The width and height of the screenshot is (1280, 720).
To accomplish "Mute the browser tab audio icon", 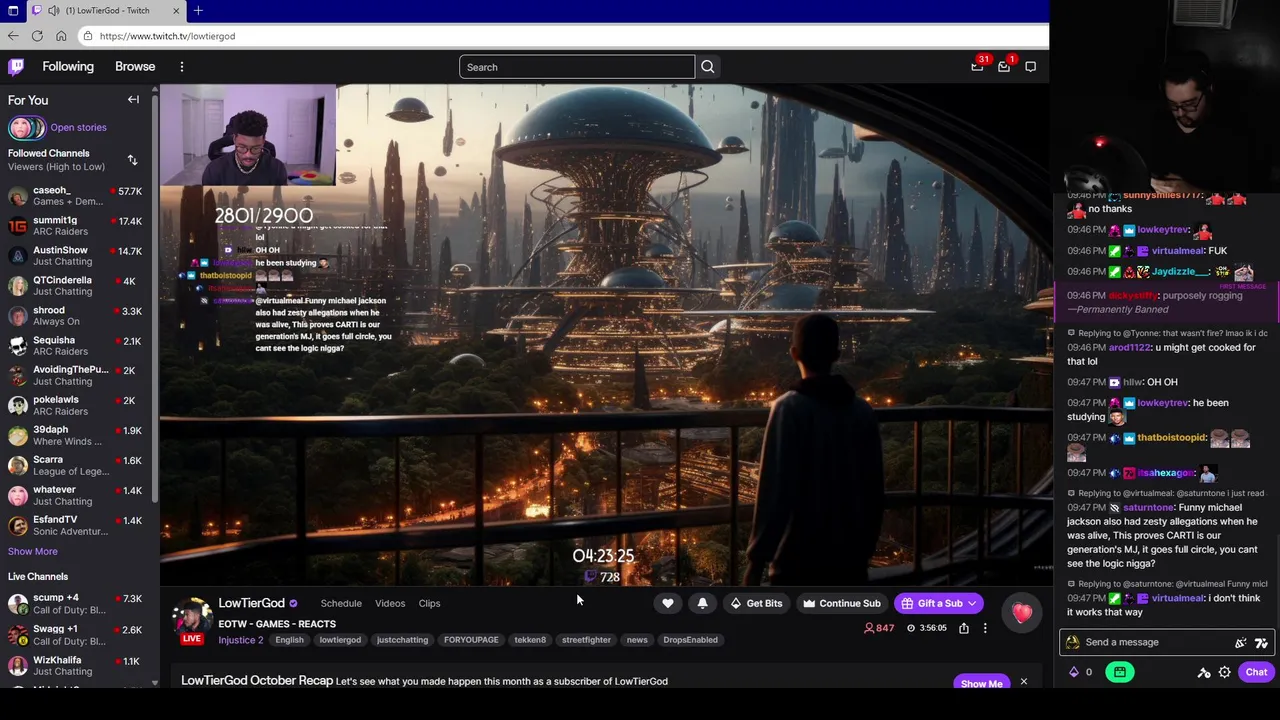I will click(53, 10).
